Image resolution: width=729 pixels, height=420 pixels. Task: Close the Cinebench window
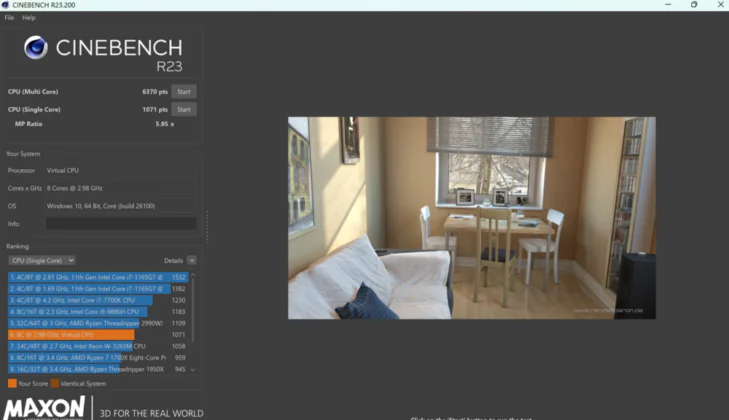click(x=720, y=5)
